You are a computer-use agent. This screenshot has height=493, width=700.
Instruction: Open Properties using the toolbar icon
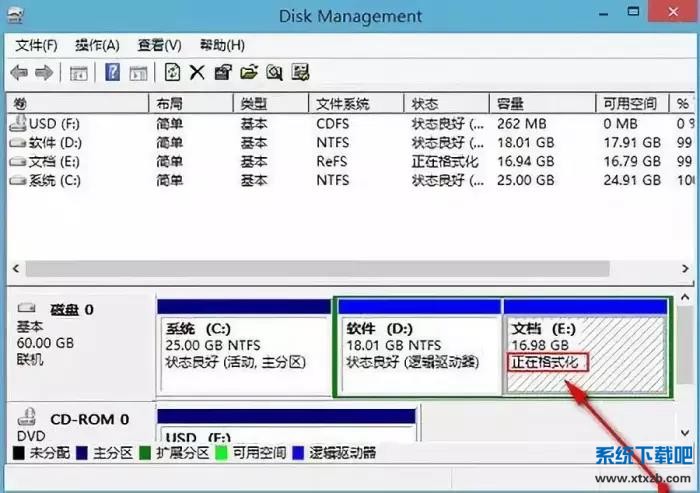point(223,72)
